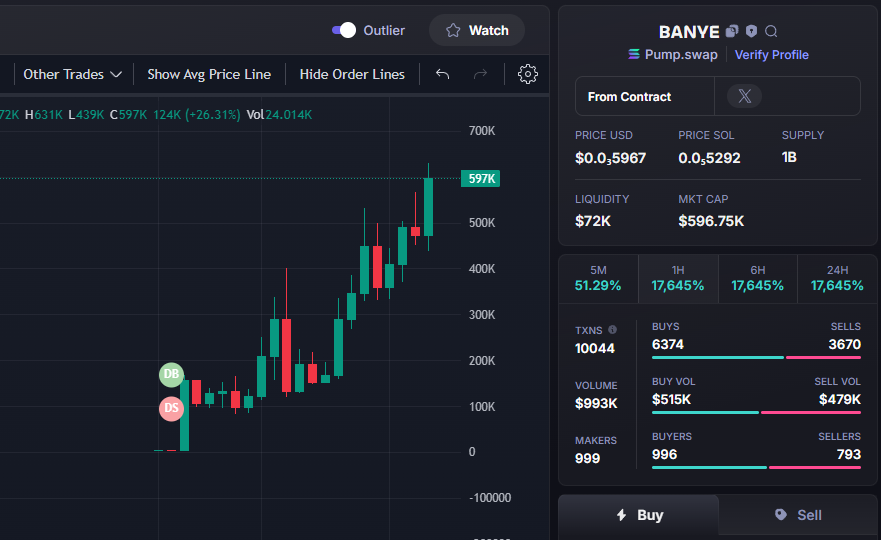Select the 700K price axis label

482,131
